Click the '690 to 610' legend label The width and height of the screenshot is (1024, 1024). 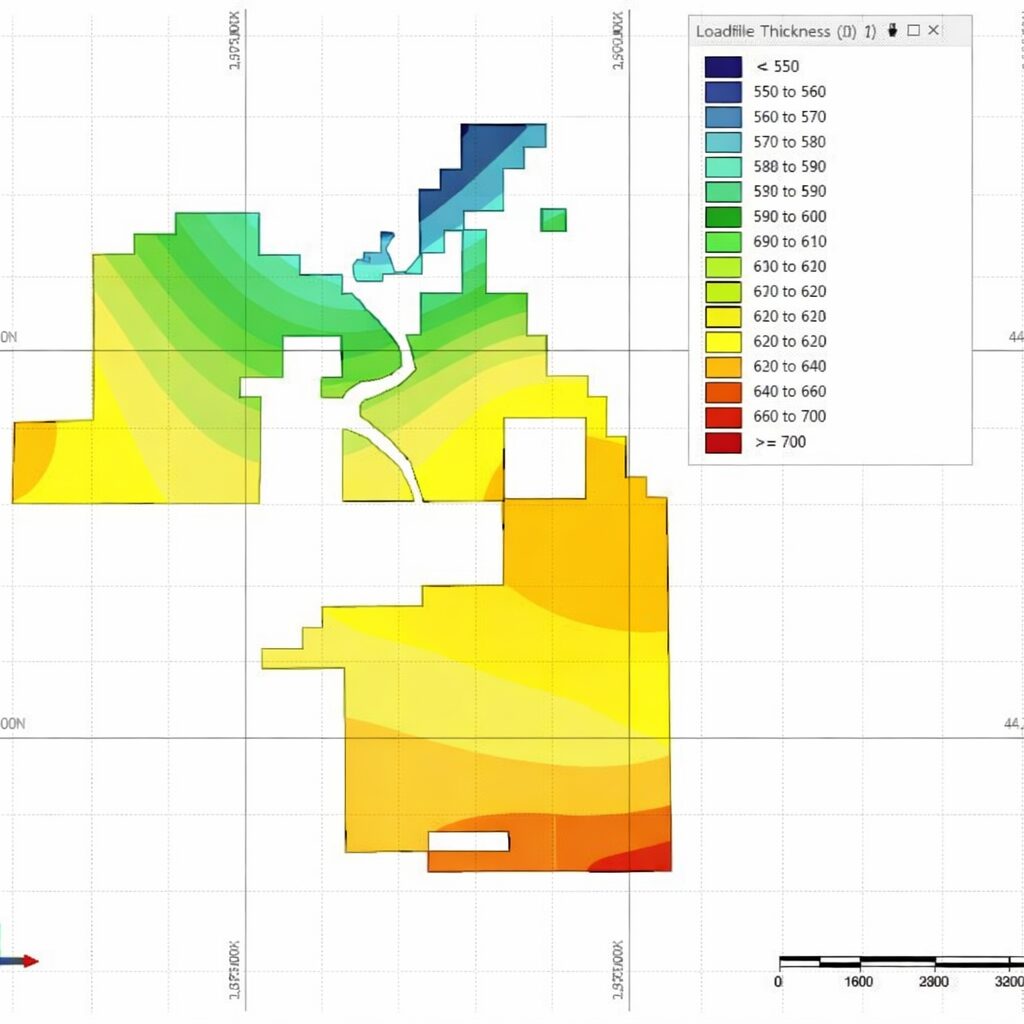click(x=789, y=242)
